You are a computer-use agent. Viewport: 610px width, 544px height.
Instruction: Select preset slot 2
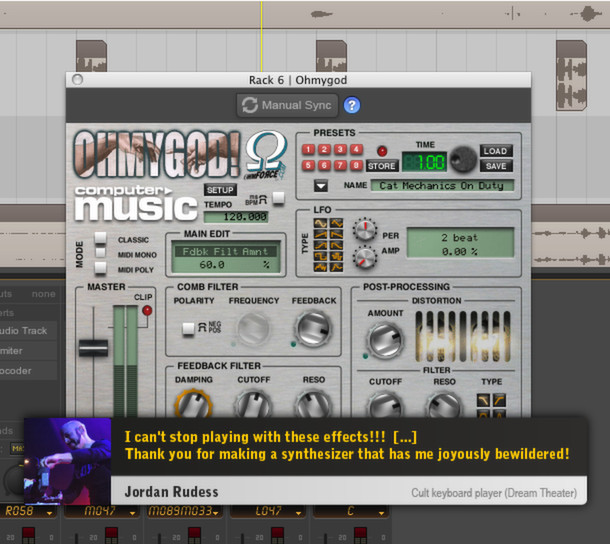pos(324,149)
